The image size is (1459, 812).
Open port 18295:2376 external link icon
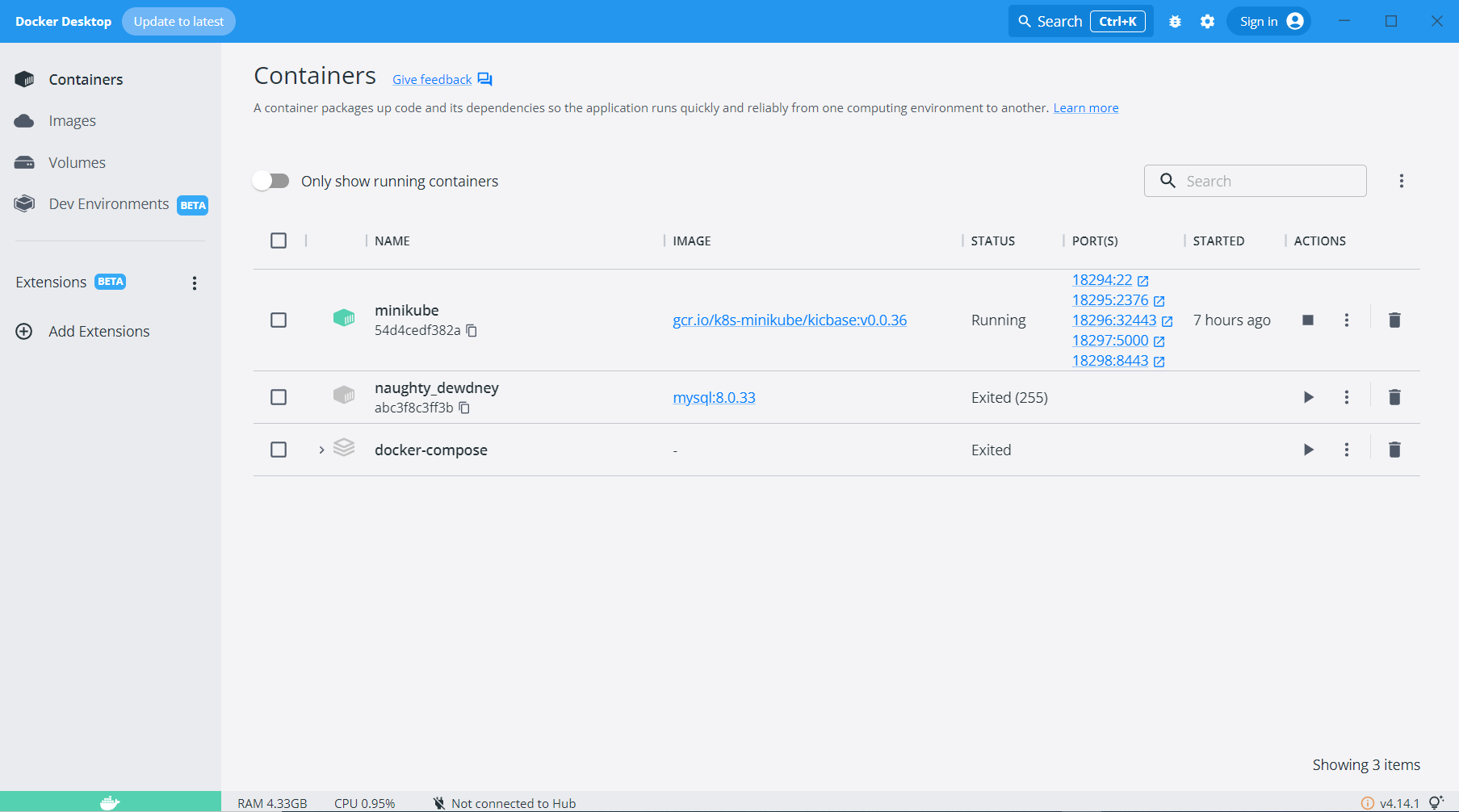coord(1159,301)
